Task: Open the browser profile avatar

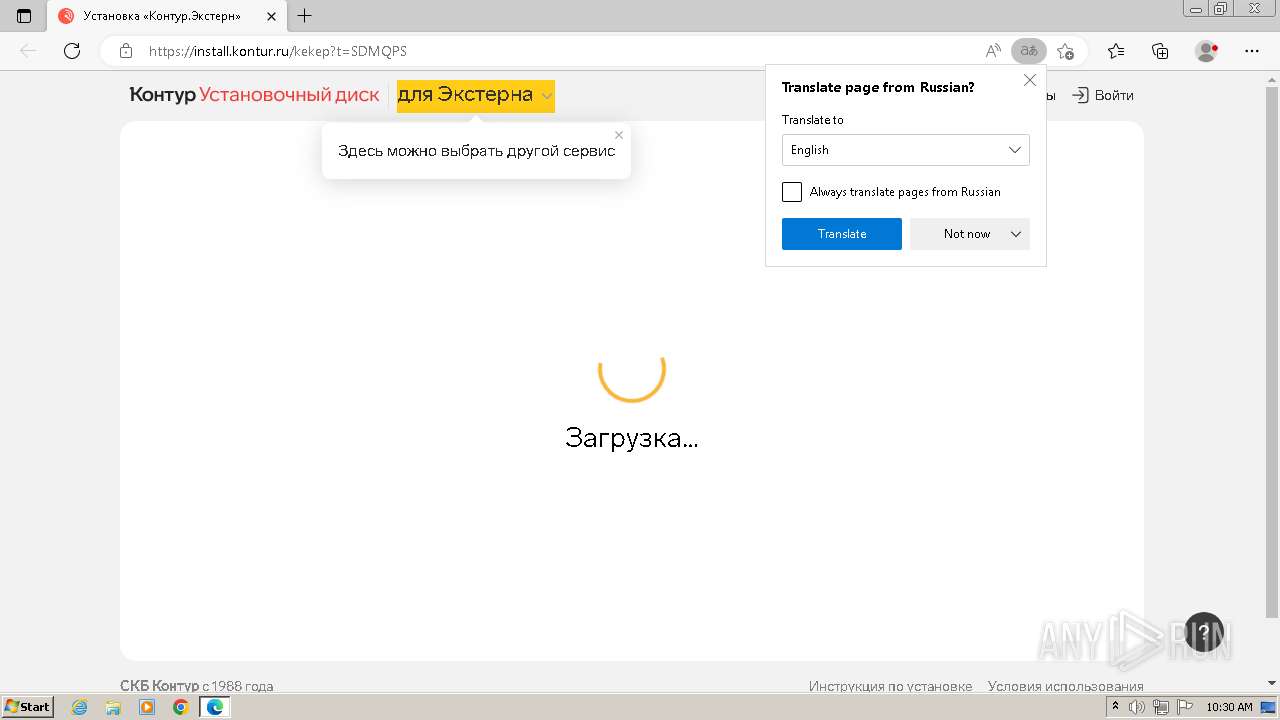Action: pos(1207,51)
